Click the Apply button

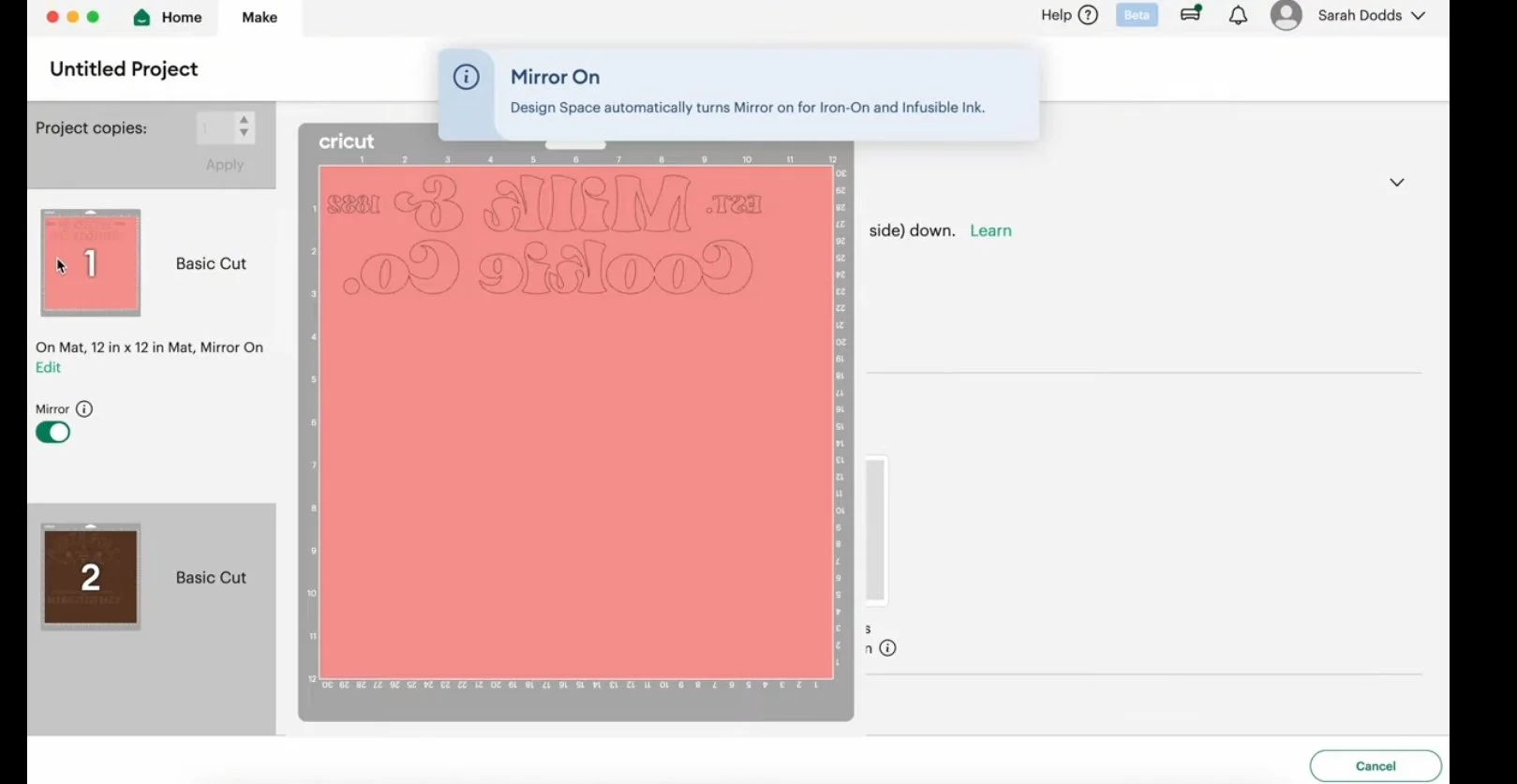point(225,165)
